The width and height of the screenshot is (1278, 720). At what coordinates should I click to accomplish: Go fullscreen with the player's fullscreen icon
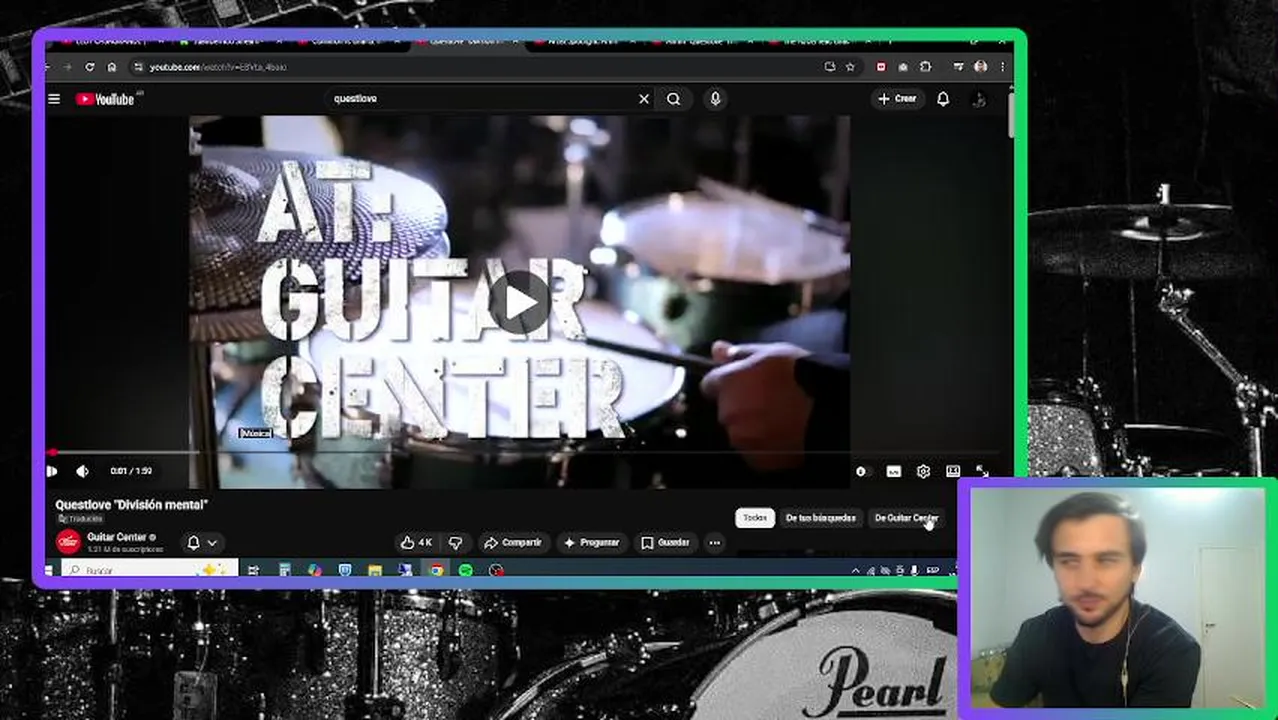click(x=982, y=471)
